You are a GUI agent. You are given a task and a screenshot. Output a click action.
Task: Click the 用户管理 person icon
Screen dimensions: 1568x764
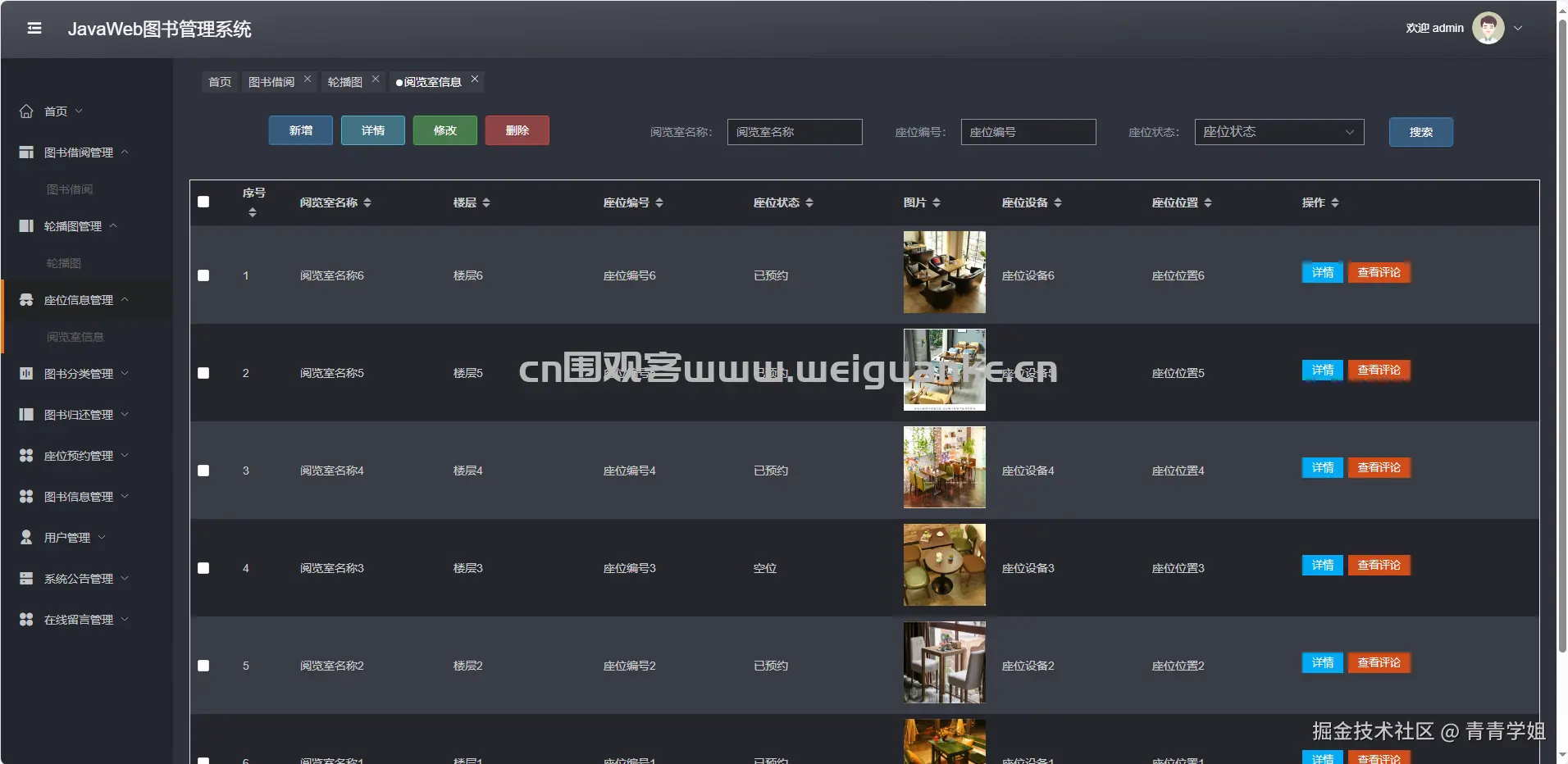(26, 538)
